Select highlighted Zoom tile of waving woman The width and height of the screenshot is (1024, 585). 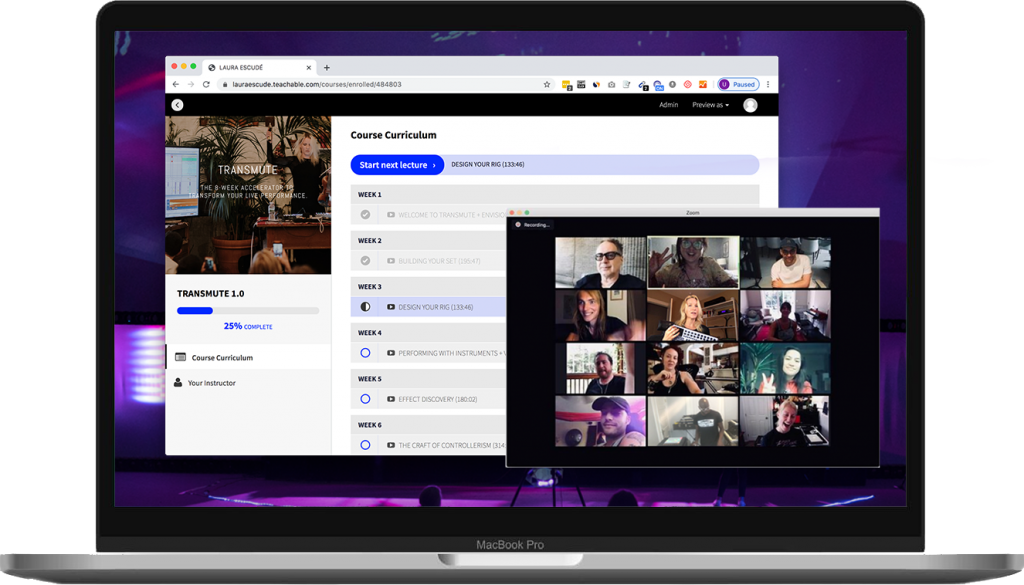693,262
